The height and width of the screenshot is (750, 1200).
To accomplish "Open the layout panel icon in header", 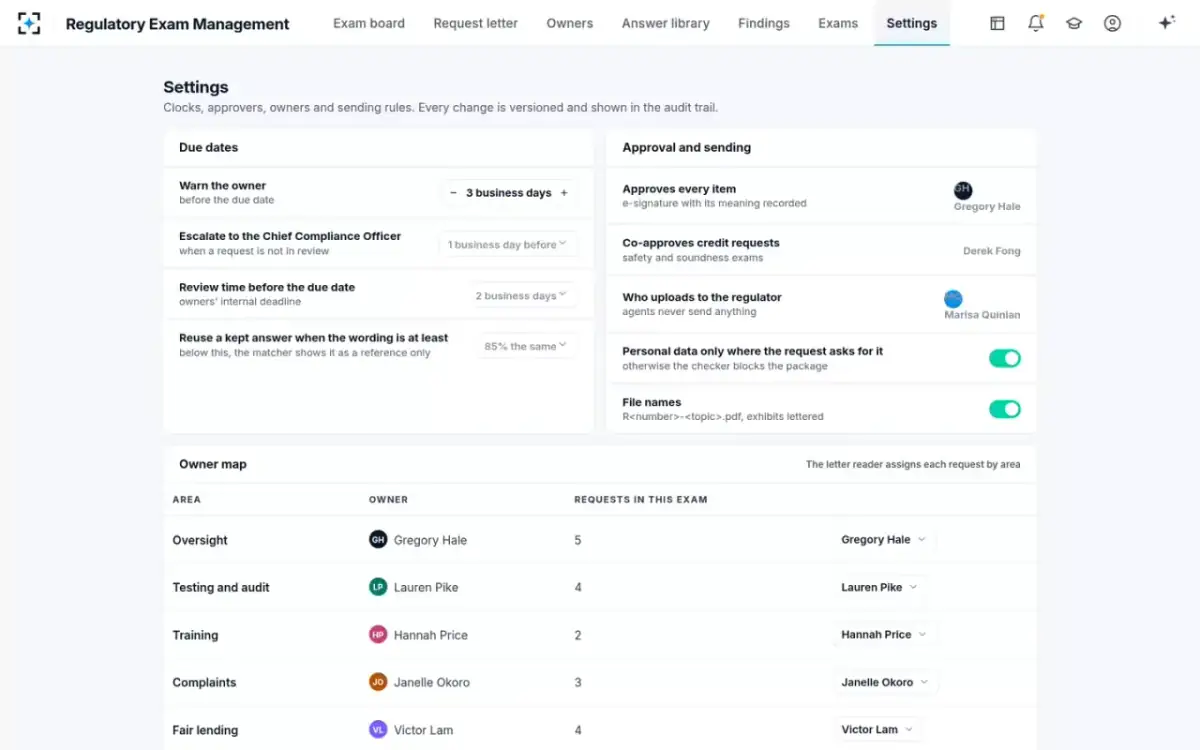I will (997, 23).
